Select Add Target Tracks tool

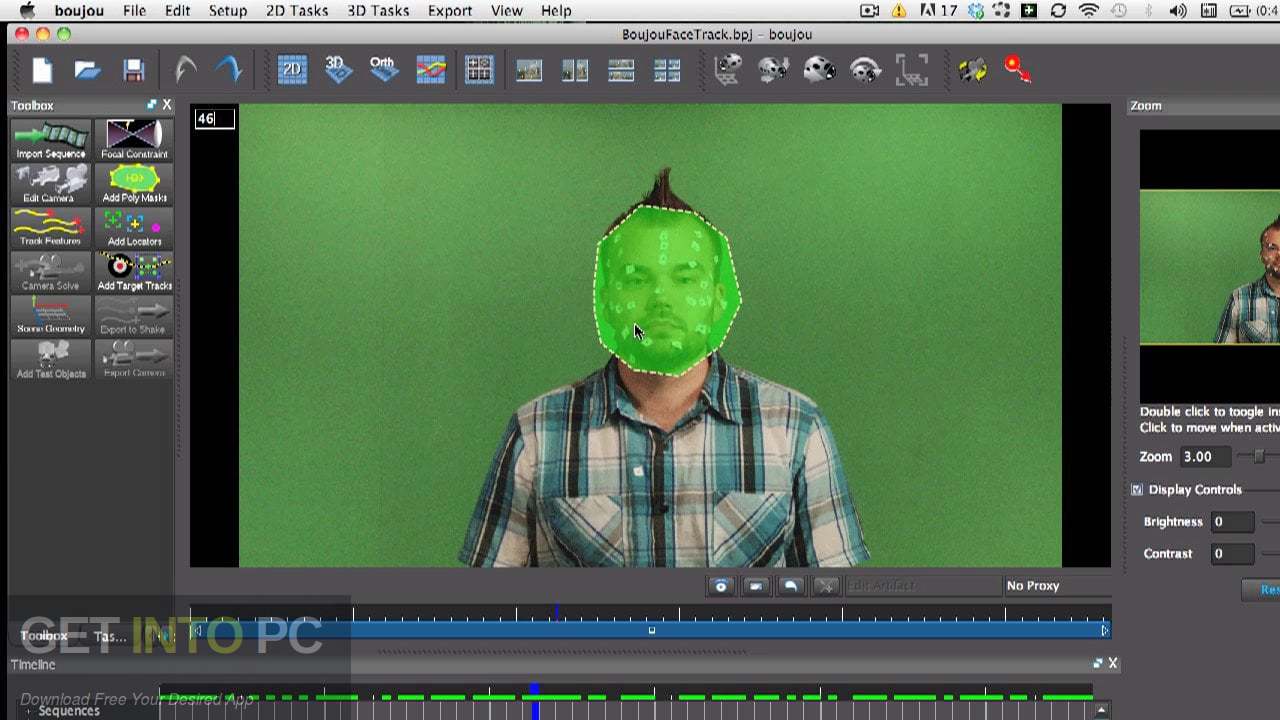134,272
